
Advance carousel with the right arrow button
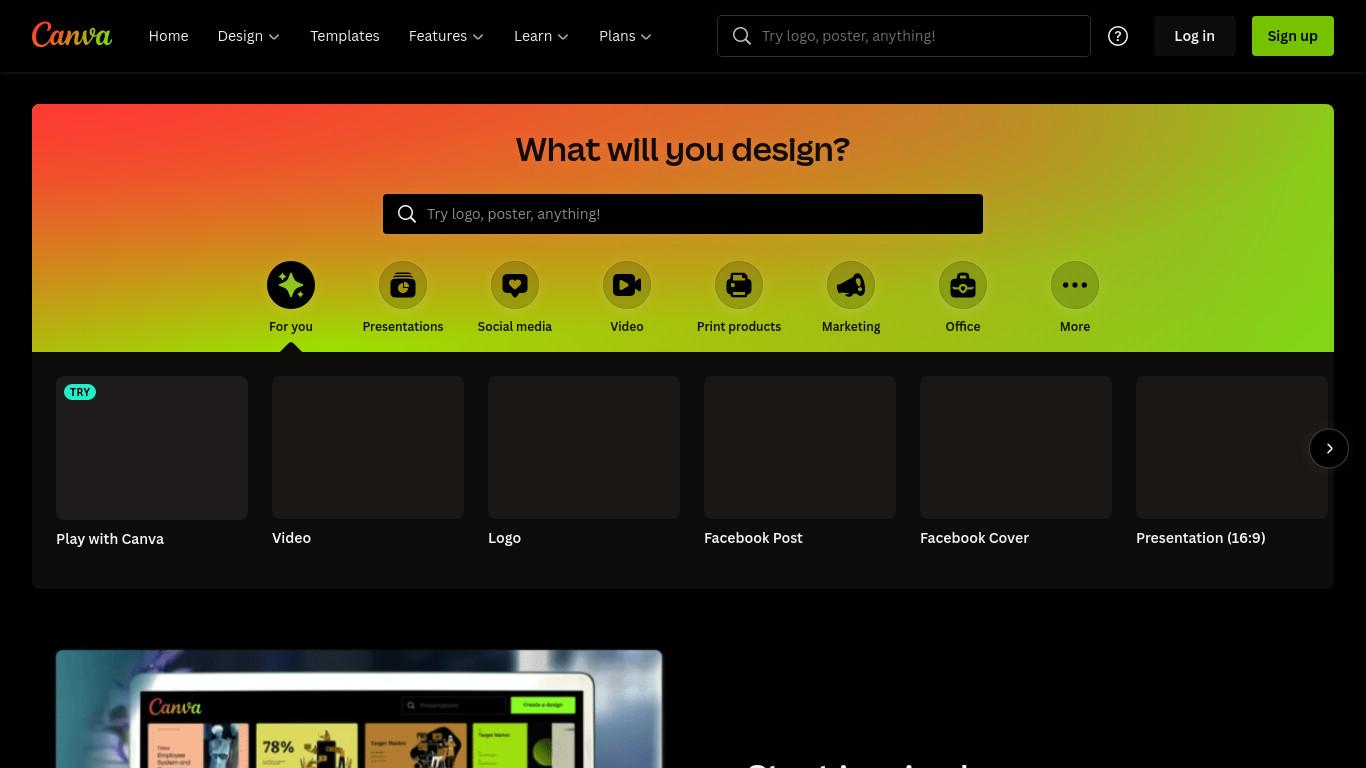click(1329, 448)
